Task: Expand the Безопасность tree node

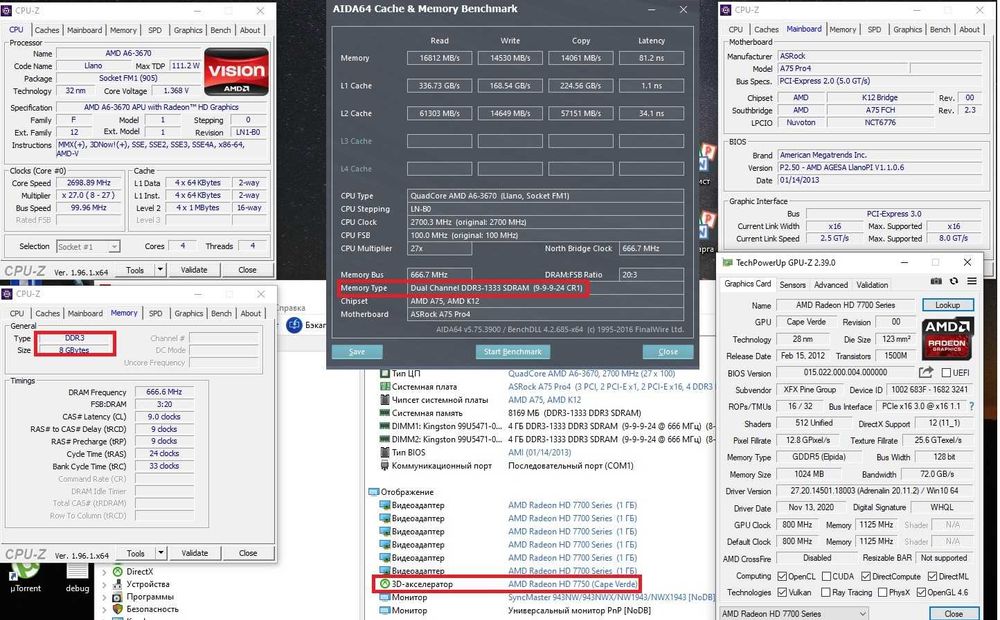Action: click(x=105, y=609)
